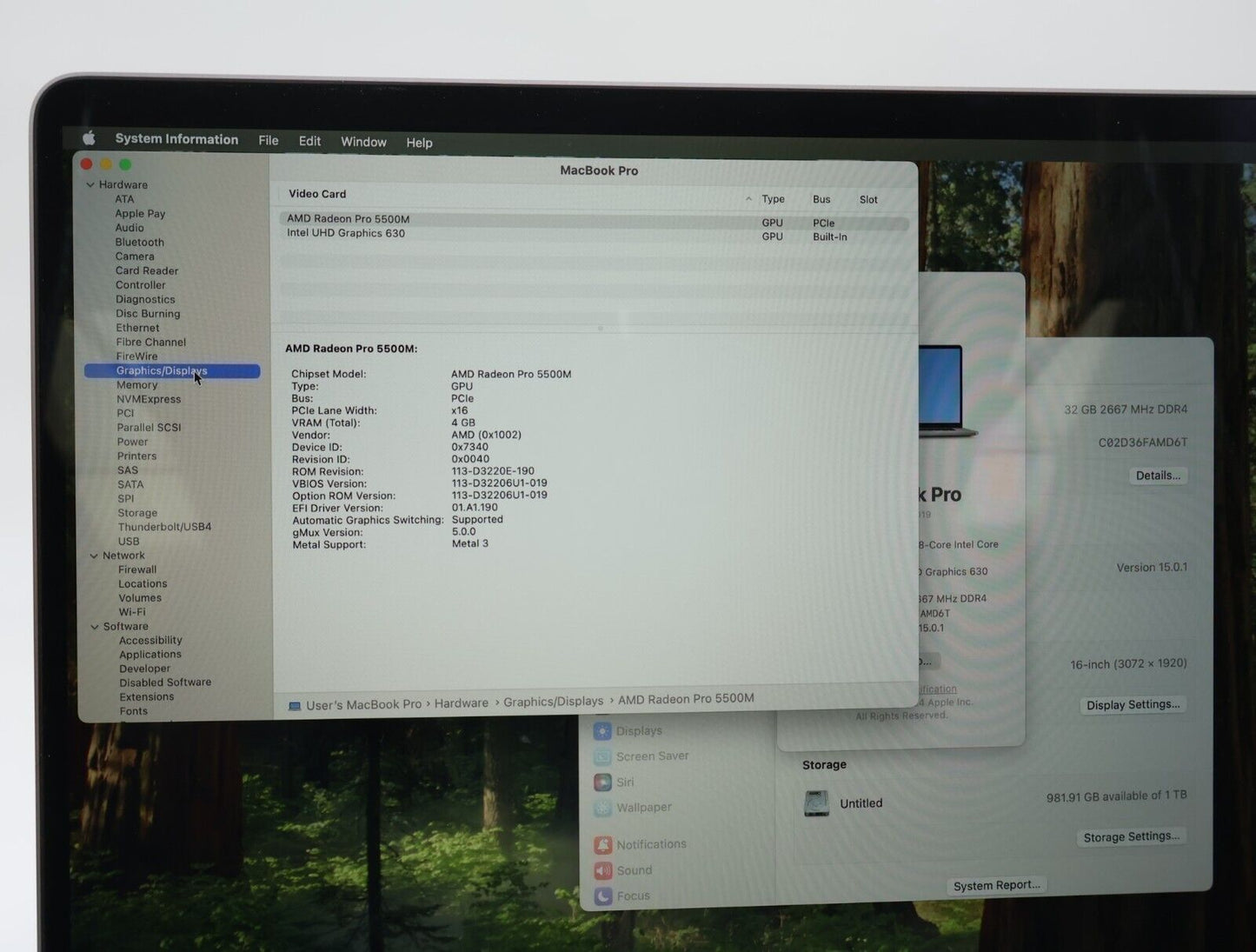The image size is (1256, 952).
Task: Select Disc Burning in the sidebar
Action: tap(148, 314)
